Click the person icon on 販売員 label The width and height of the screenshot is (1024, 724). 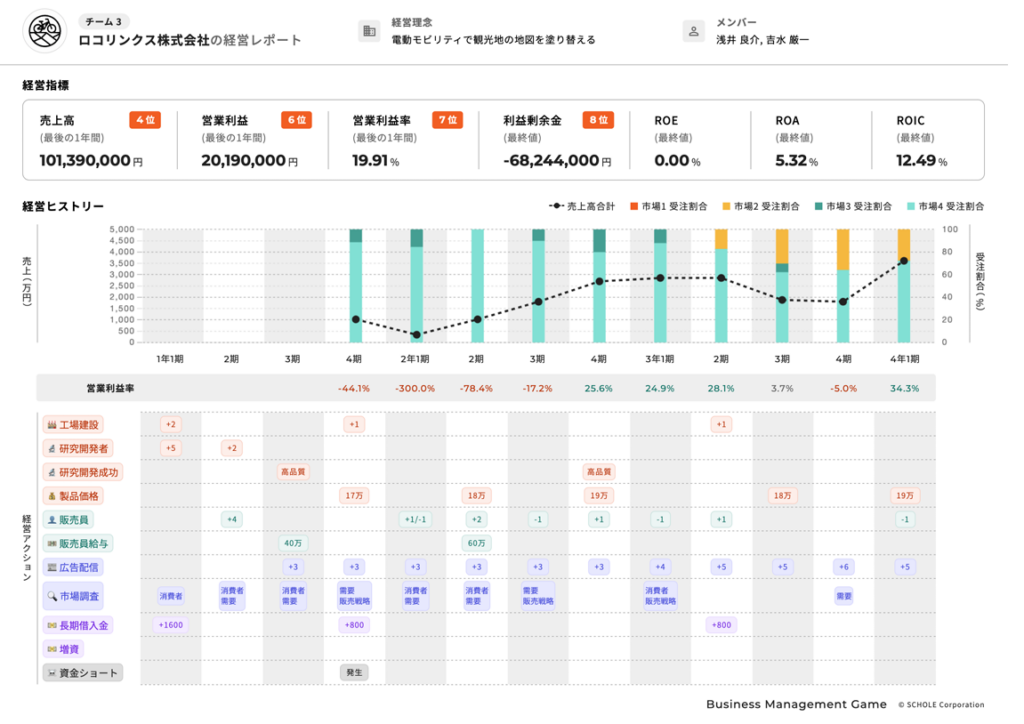click(x=52, y=520)
